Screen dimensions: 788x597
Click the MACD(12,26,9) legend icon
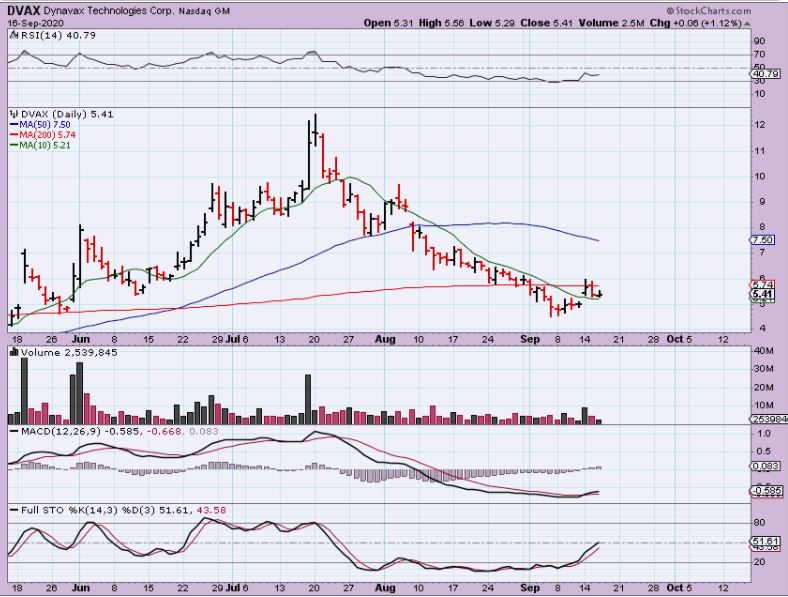coord(11,430)
